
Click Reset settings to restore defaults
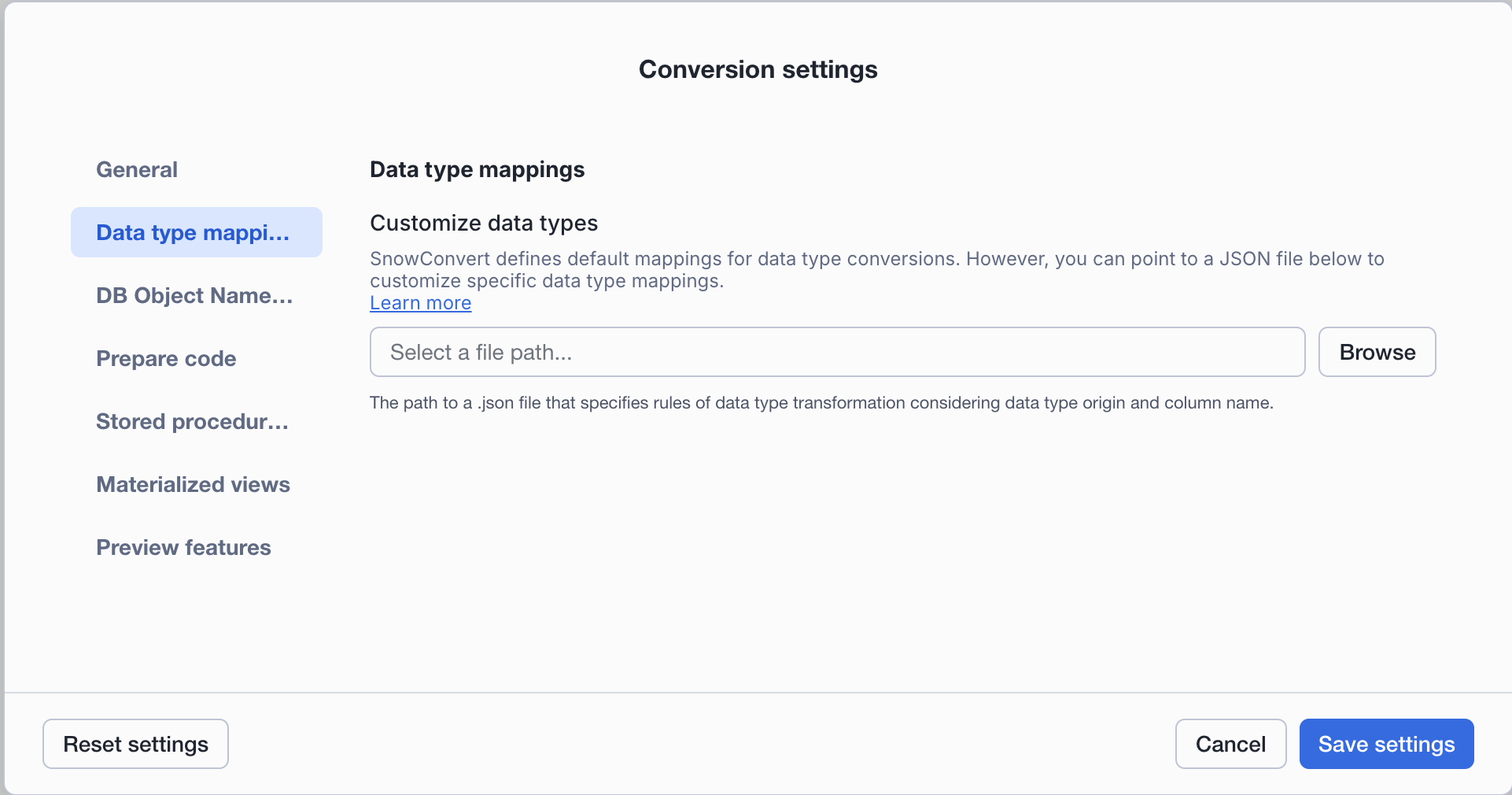[135, 743]
